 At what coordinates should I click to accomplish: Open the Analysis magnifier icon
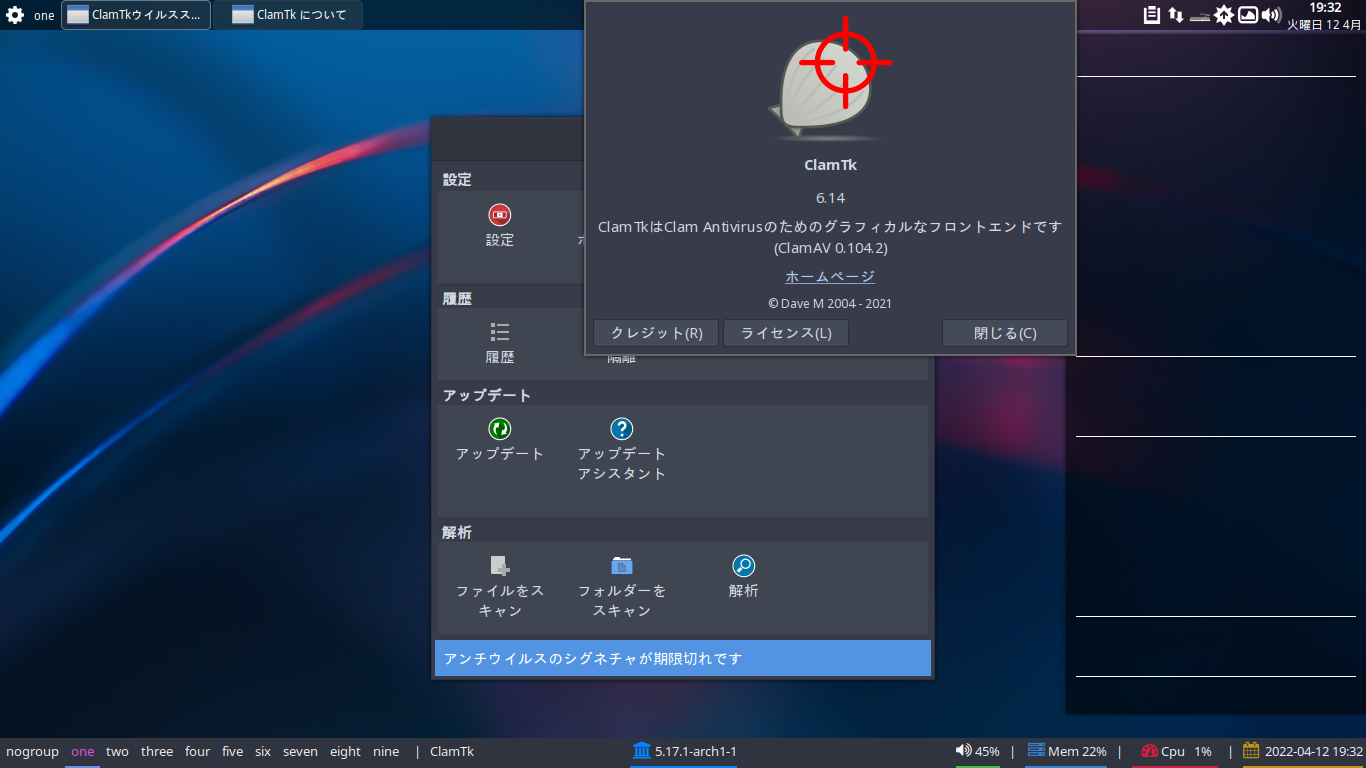[x=744, y=566]
